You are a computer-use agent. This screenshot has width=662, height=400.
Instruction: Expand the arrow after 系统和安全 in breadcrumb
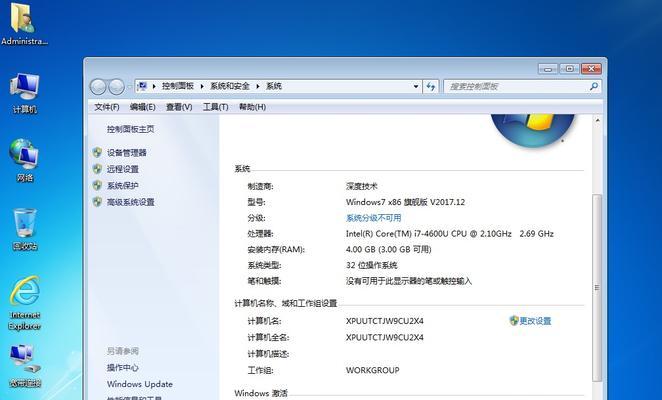tap(258, 86)
